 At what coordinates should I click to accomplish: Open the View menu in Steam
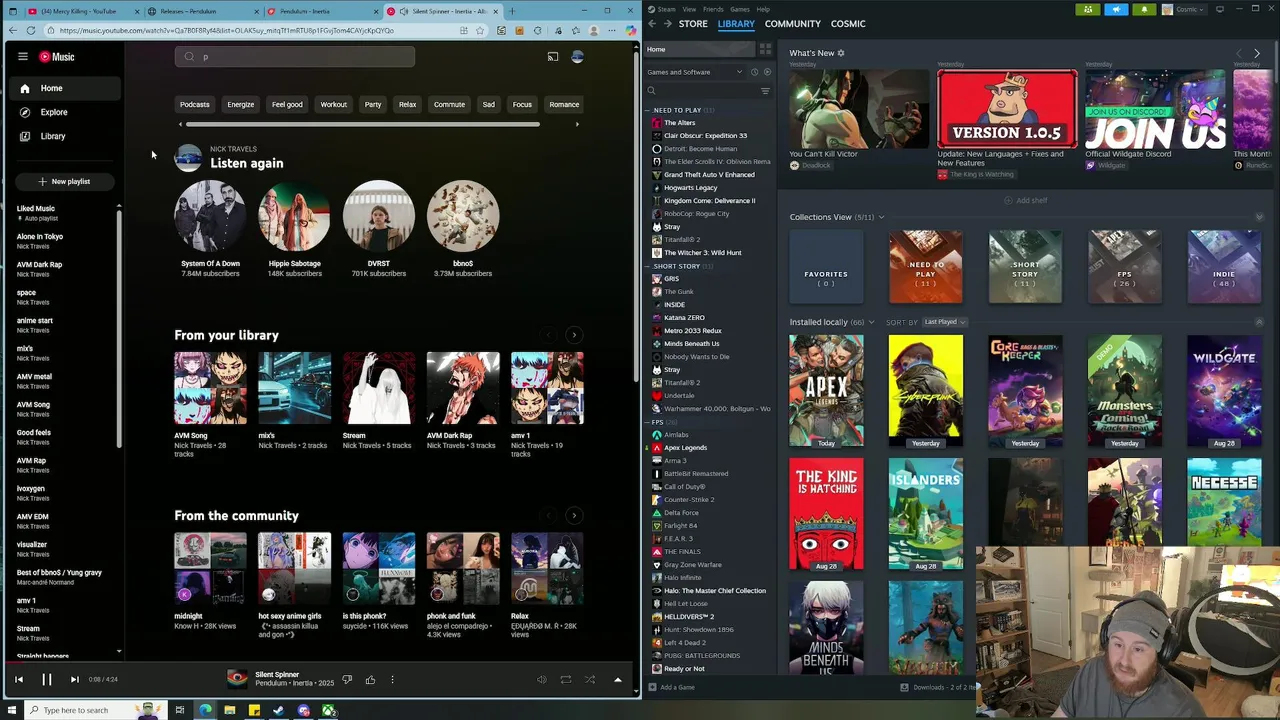pos(689,9)
